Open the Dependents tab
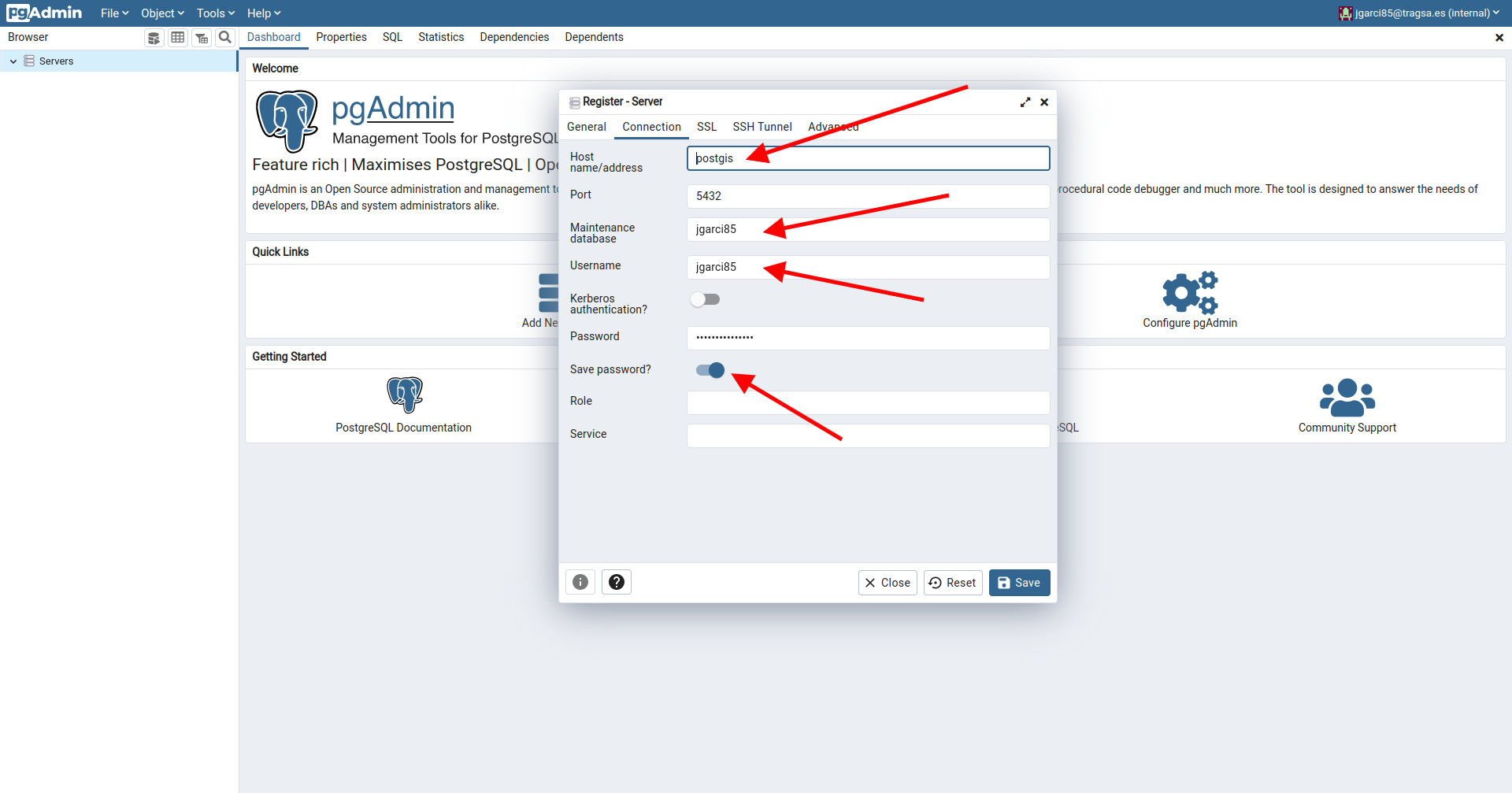The height and width of the screenshot is (793, 1512). pyautogui.click(x=594, y=38)
